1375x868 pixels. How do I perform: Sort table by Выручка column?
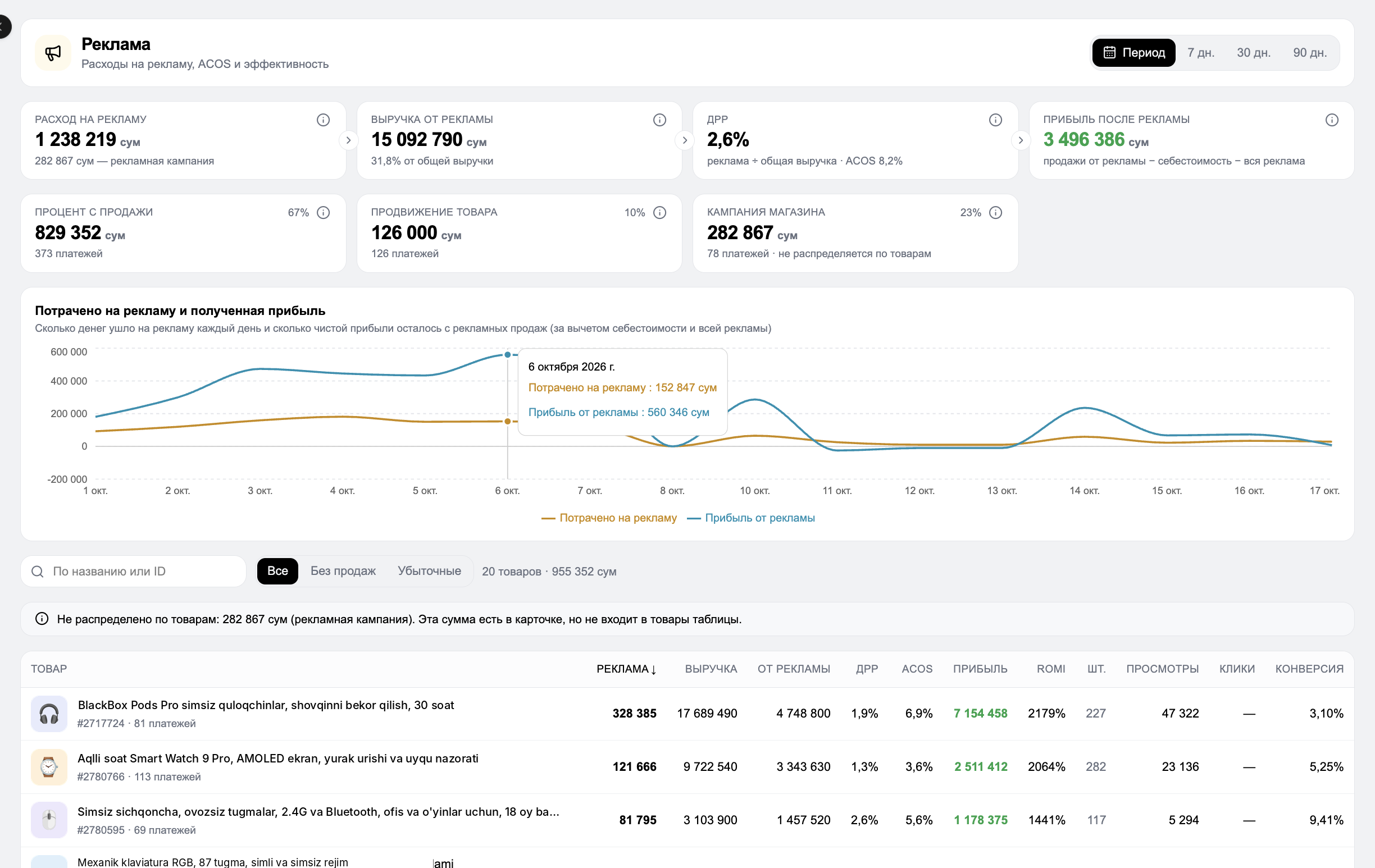[x=711, y=669]
